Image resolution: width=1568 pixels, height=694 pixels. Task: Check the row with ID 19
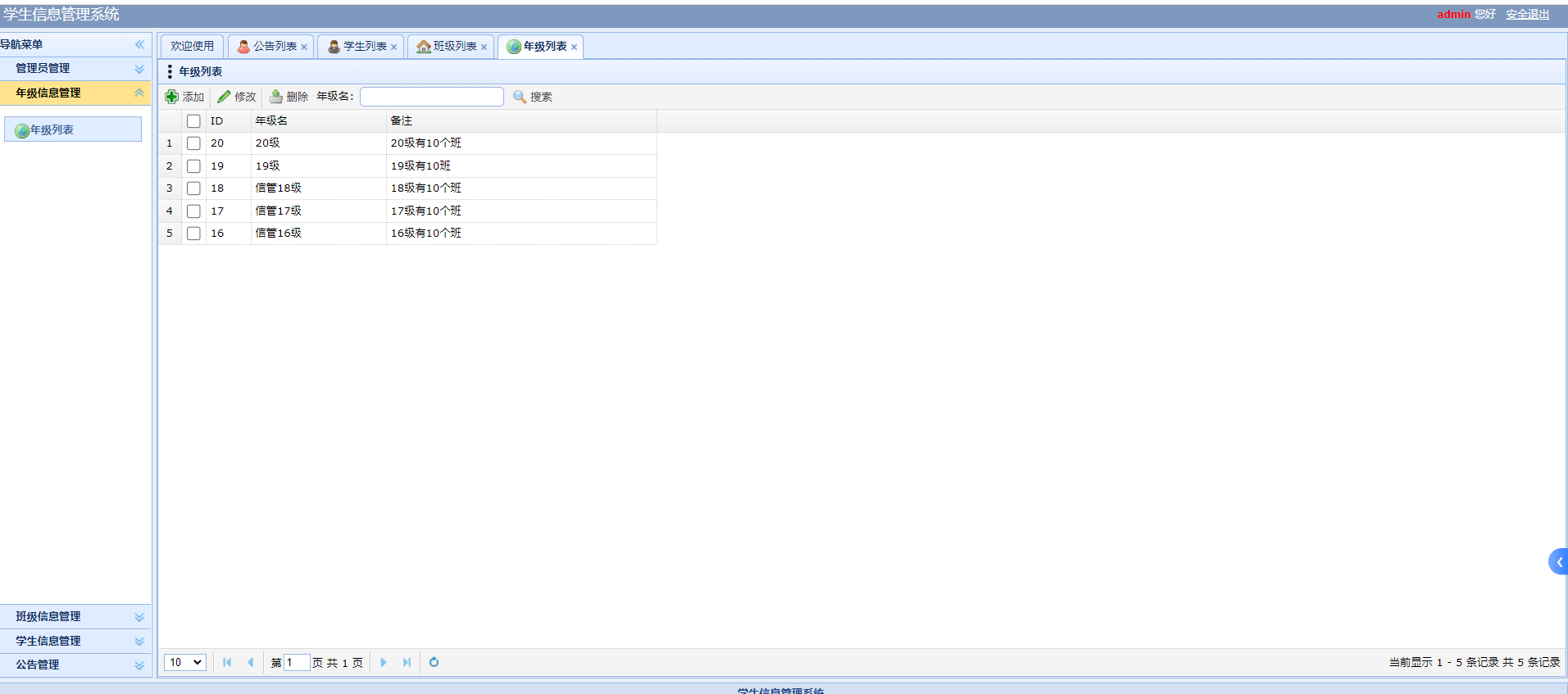193,166
